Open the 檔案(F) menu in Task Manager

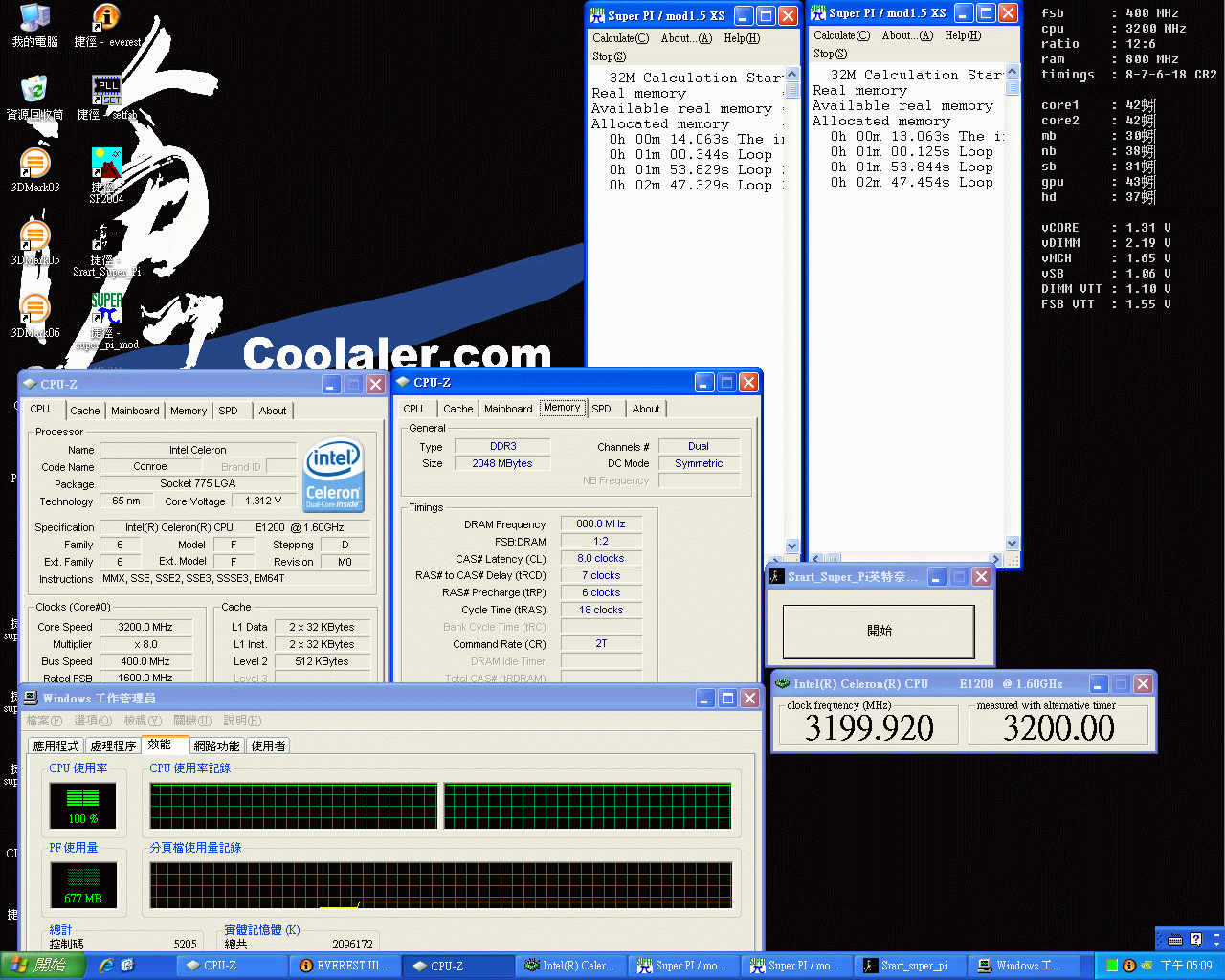(44, 721)
